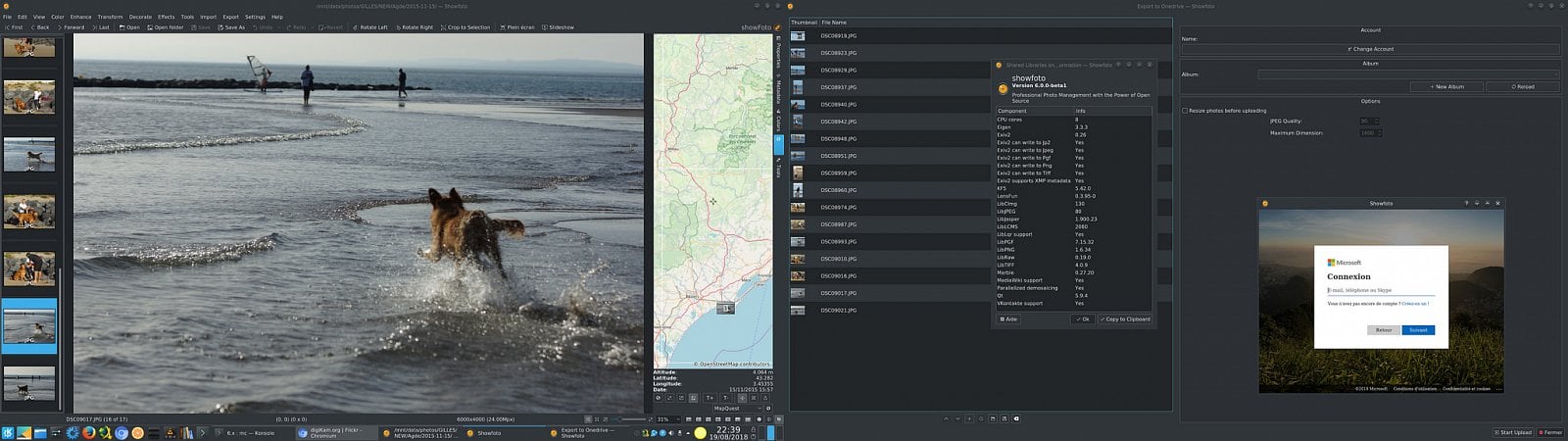Click Crop to Selection tool
Image resolution: width=1568 pixels, height=441 pixels.
coord(465,27)
